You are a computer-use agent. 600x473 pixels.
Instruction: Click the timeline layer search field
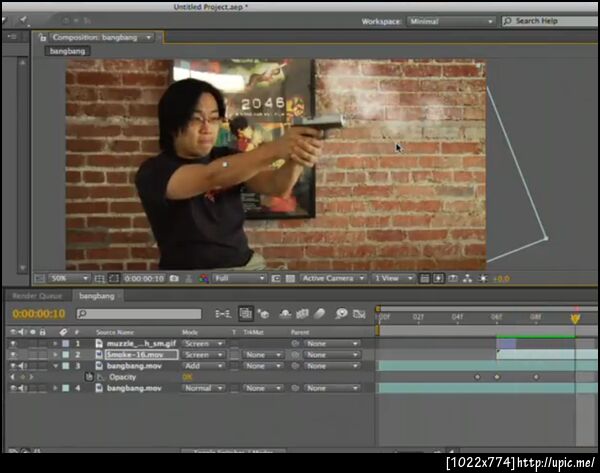click(x=139, y=314)
